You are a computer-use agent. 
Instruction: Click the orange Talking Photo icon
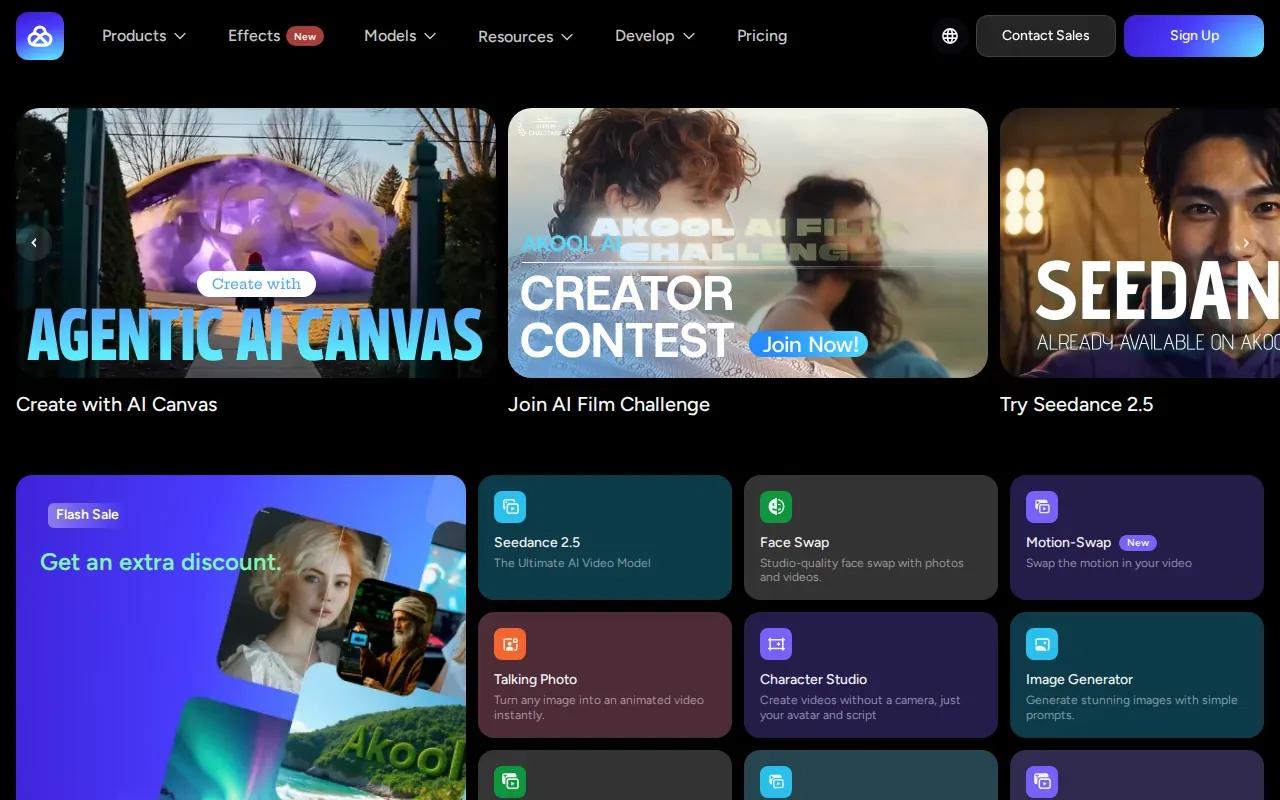tap(510, 644)
